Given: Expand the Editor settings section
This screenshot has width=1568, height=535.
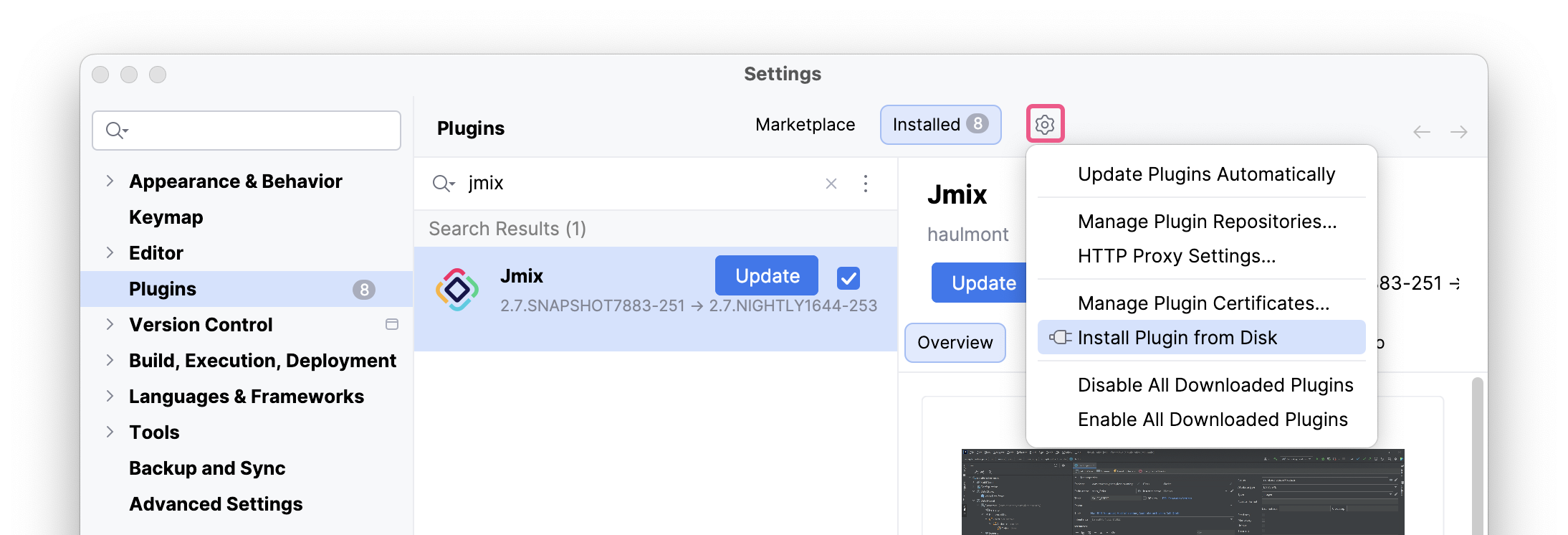Looking at the screenshot, I should pos(110,252).
